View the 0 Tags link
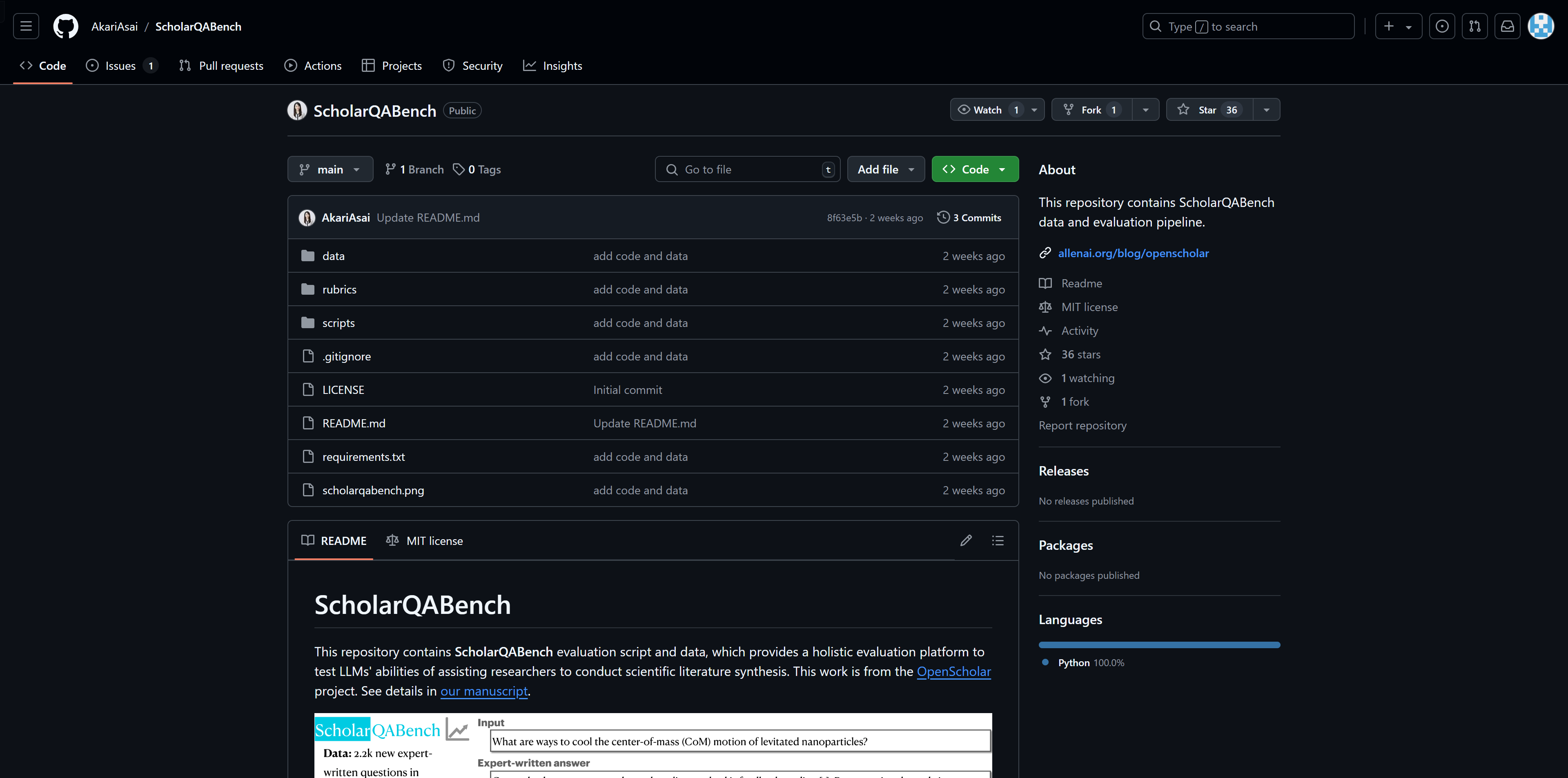The image size is (1568, 778). click(x=477, y=169)
